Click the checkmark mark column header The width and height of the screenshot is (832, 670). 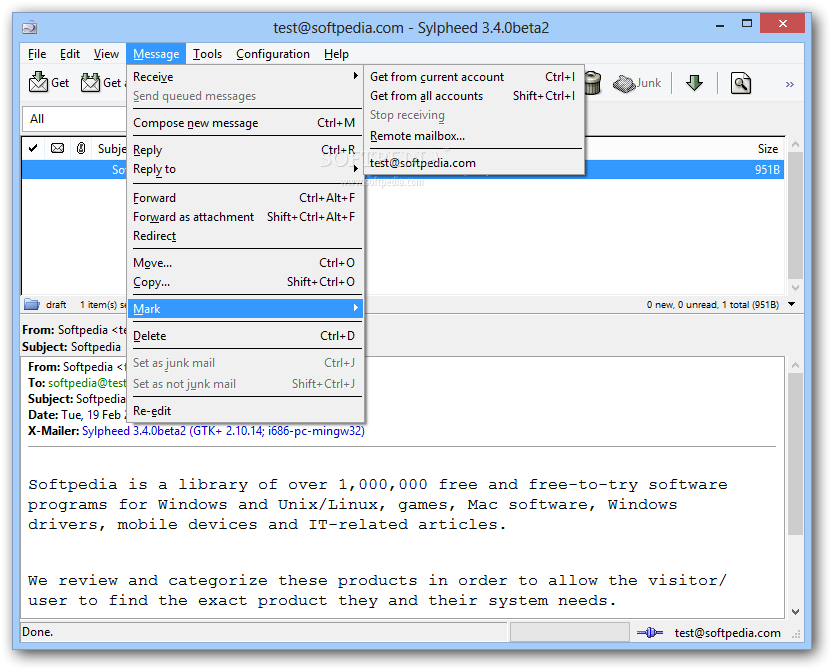point(33,148)
